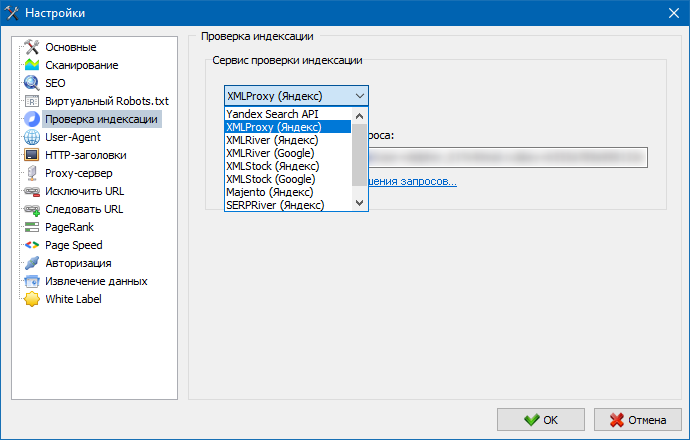This screenshot has height=440, width=690.
Task: Open the запросов... hyperlink
Action: pyautogui.click(x=412, y=181)
